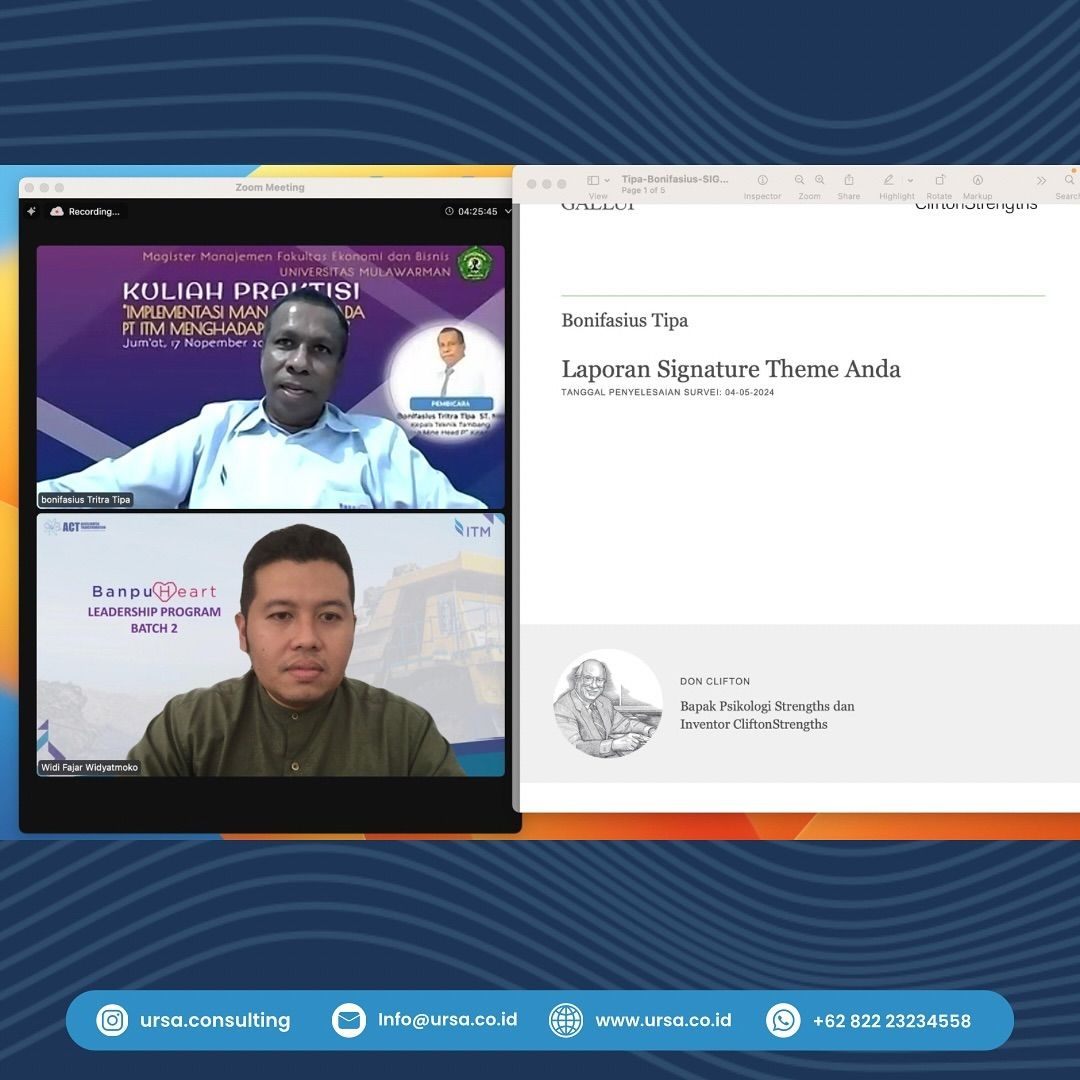The height and width of the screenshot is (1080, 1080).
Task: Open the Inspector in Preview toolbar
Action: pos(762,181)
